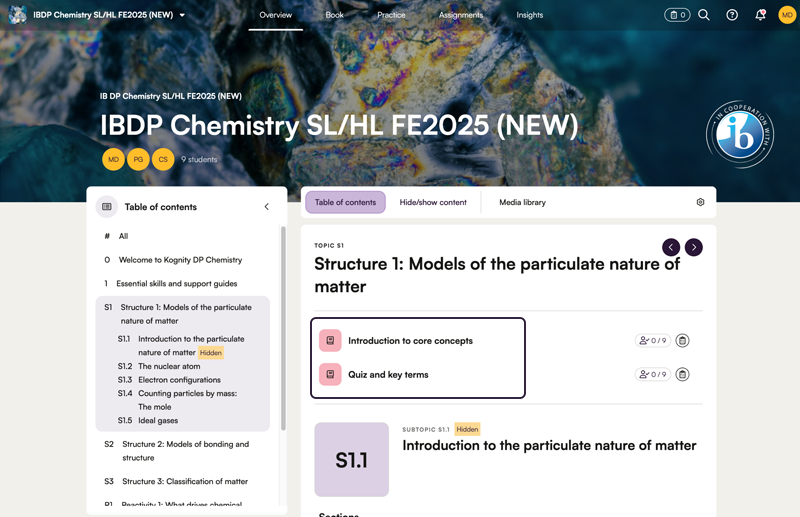This screenshot has width=800, height=517.
Task: Open the Book tab
Action: tap(334, 15)
